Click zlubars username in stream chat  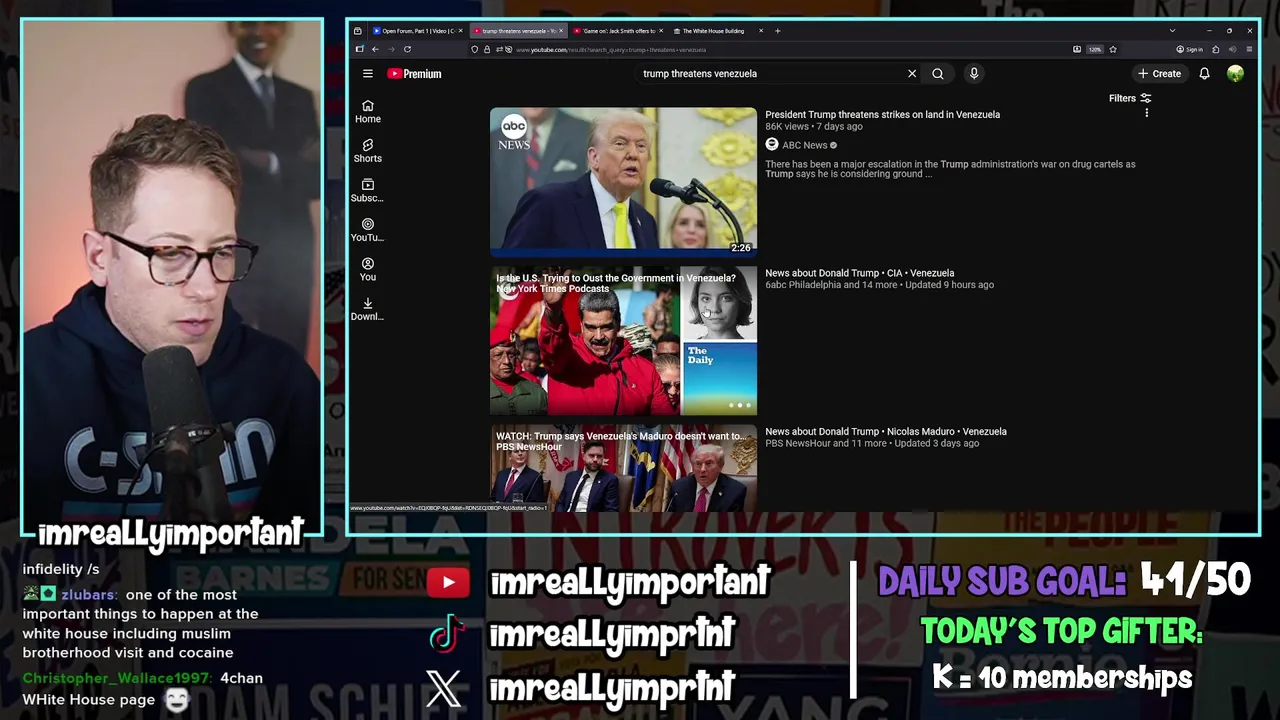(x=87, y=595)
